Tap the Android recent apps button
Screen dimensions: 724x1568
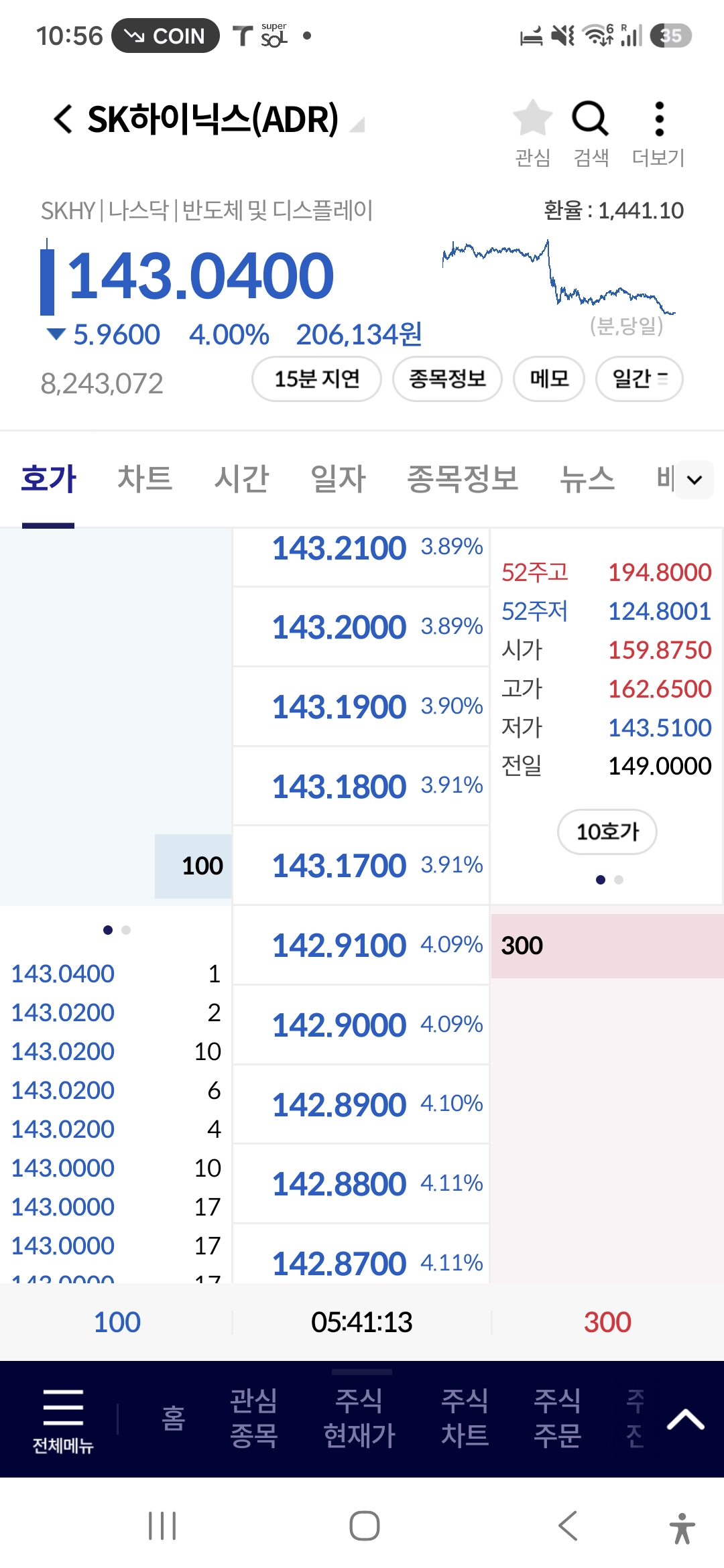162,1526
